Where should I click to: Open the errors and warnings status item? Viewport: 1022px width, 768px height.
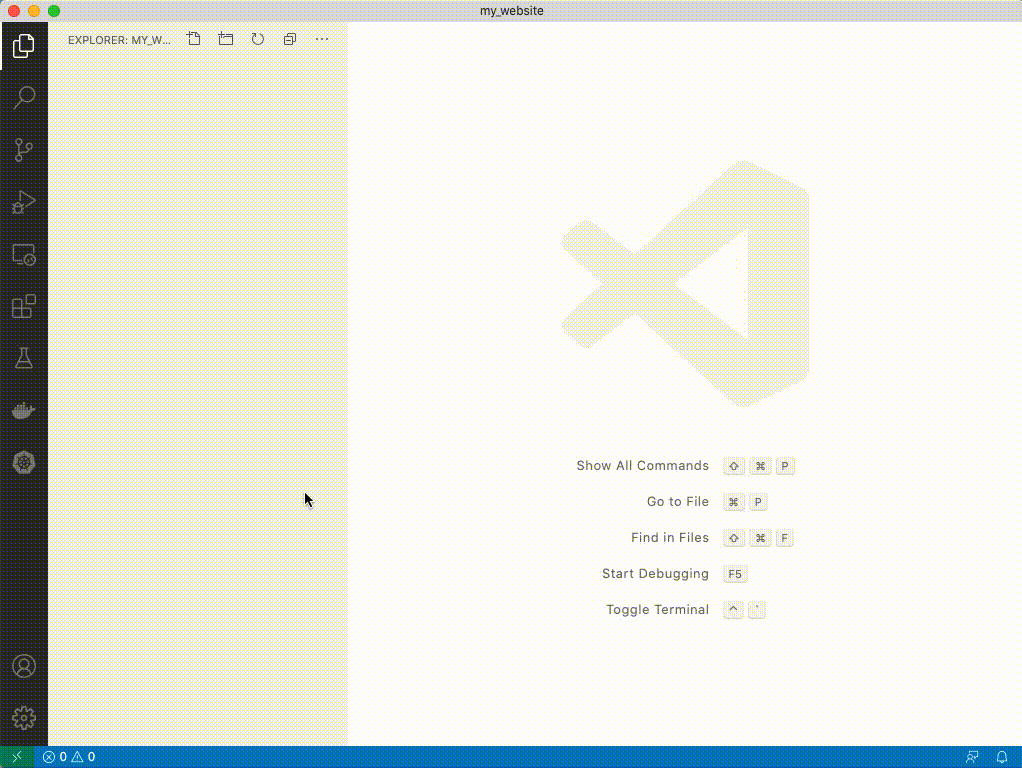(x=69, y=757)
